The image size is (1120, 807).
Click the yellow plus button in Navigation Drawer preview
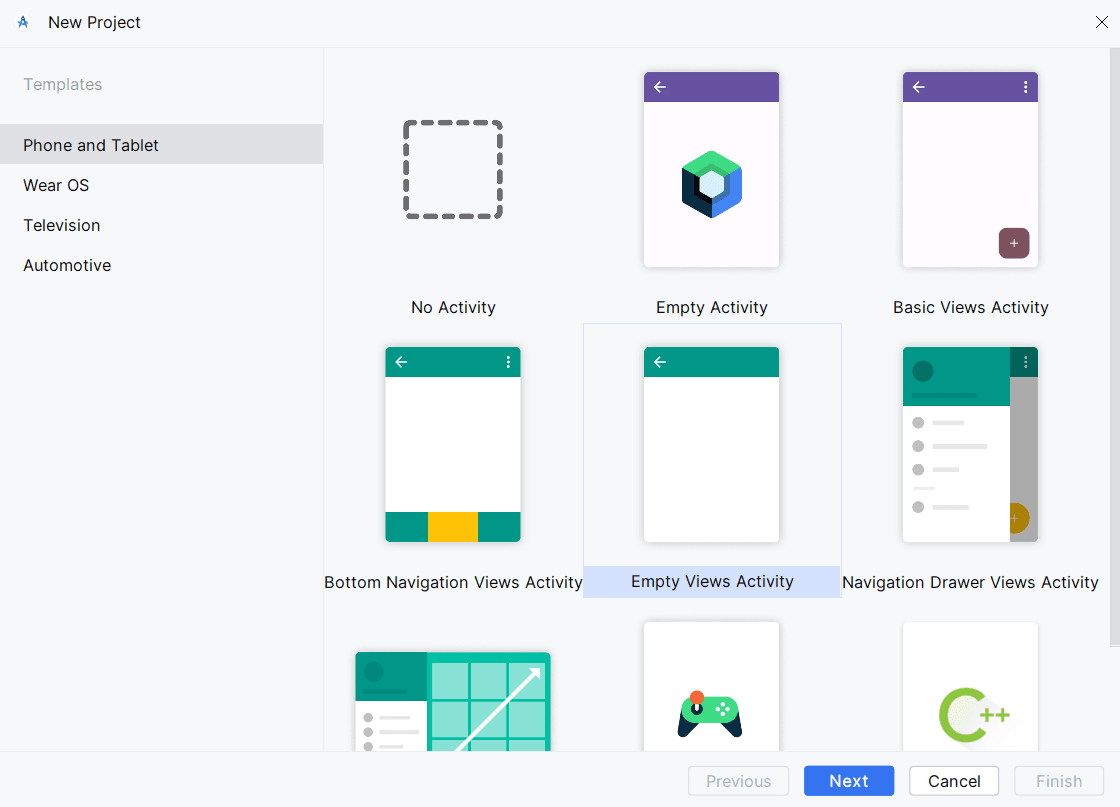(1014, 519)
